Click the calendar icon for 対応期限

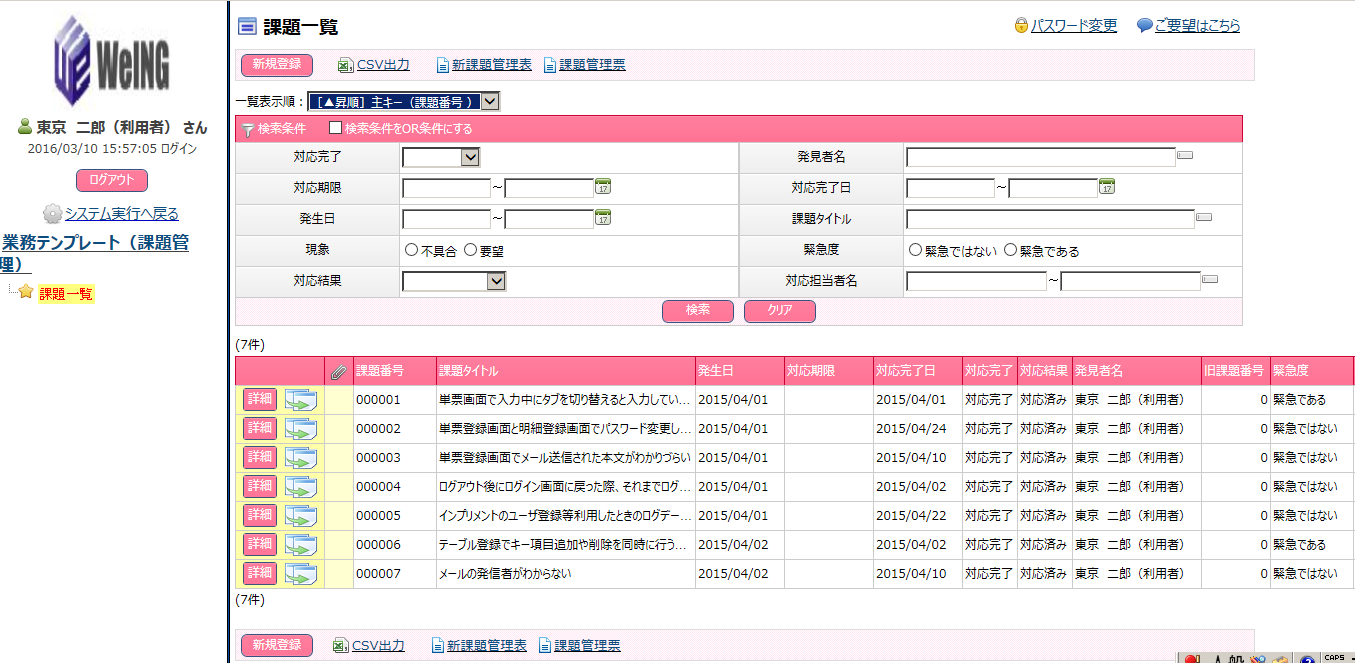(603, 187)
